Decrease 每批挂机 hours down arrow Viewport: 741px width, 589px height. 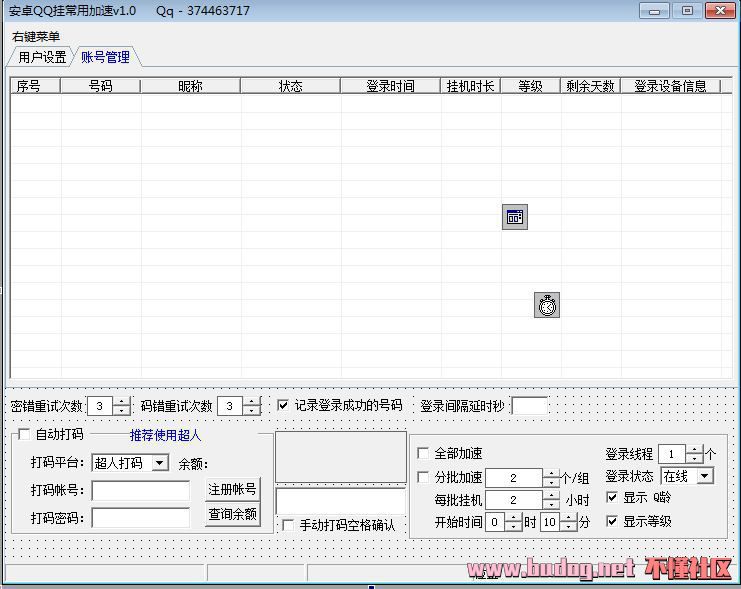coord(551,504)
